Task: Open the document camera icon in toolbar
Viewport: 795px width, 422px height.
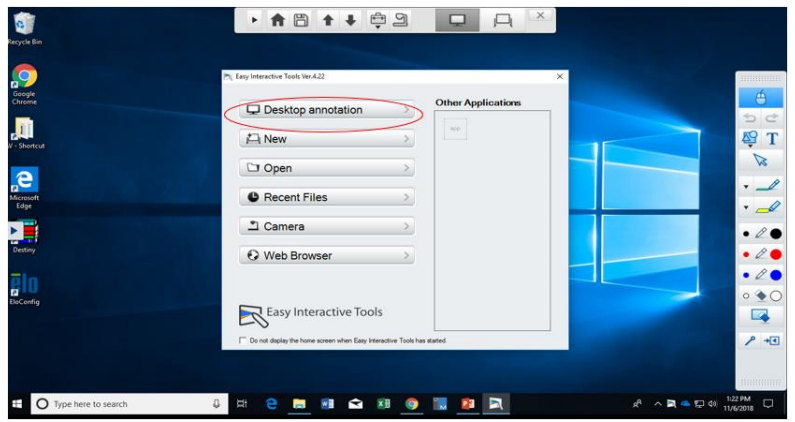Action: click(400, 20)
